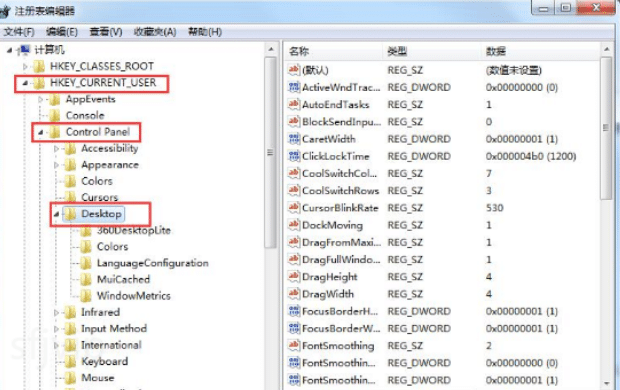Click the CursorBlinkRate string icon

click(x=294, y=208)
